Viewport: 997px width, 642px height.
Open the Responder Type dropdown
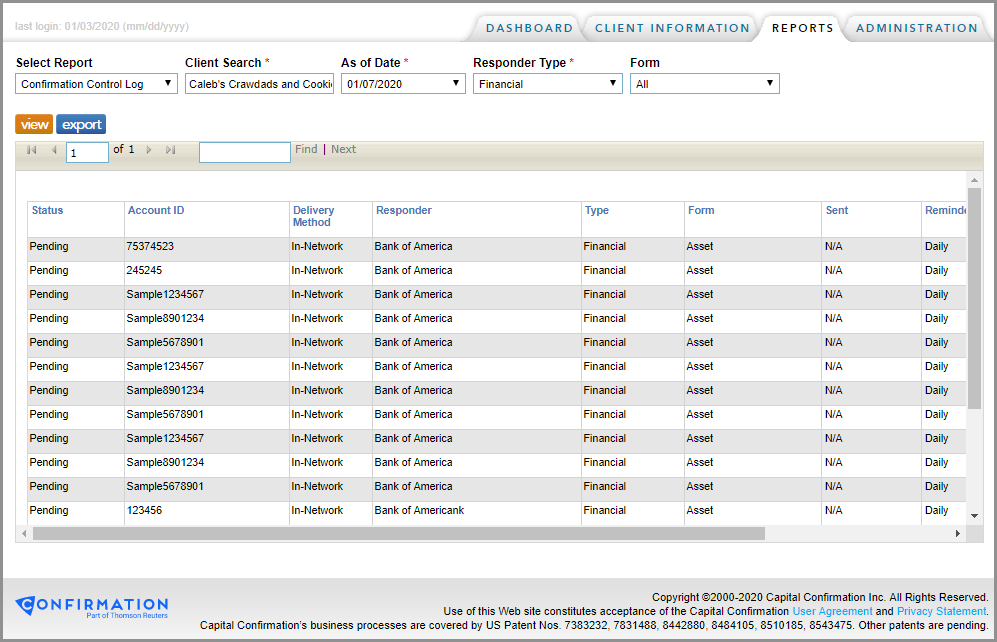click(x=547, y=83)
